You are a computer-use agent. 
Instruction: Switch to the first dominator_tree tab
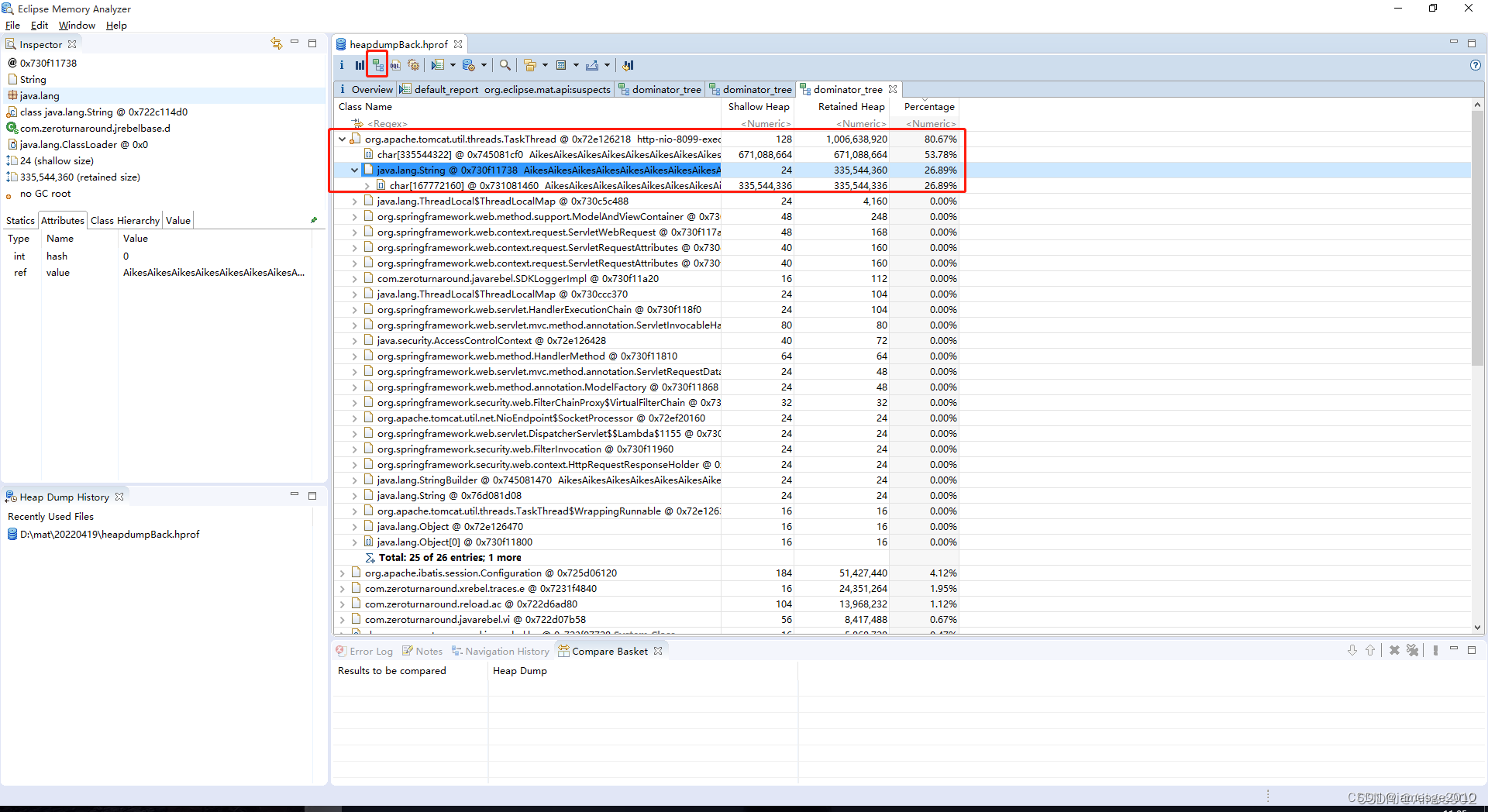[x=660, y=90]
